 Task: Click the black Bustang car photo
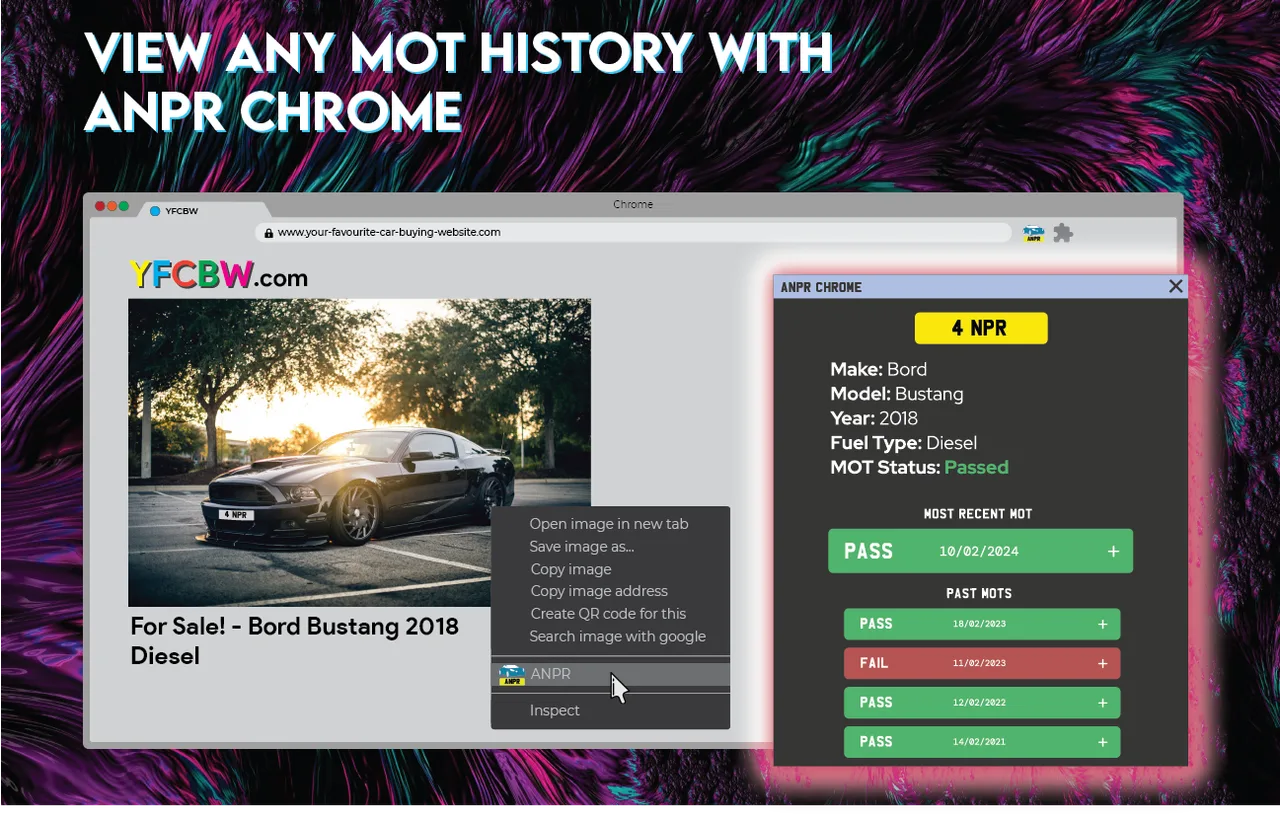[x=359, y=452]
